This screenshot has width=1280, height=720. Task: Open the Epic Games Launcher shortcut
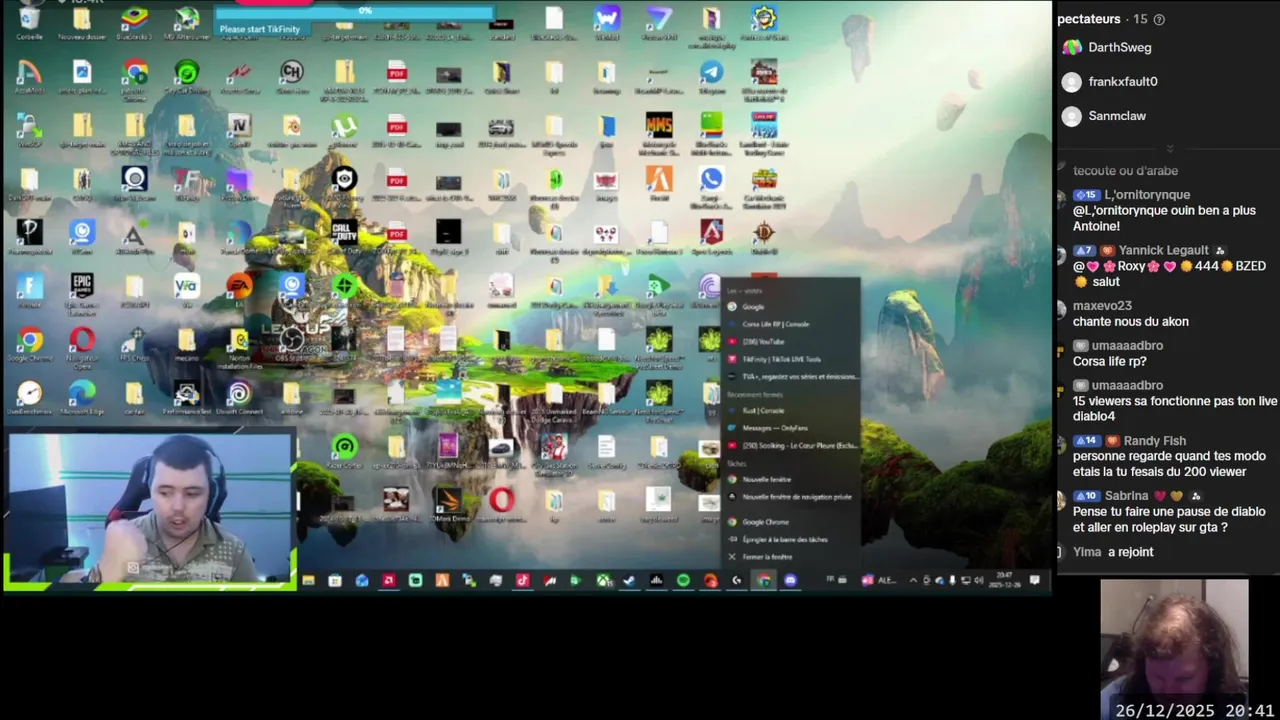pyautogui.click(x=82, y=292)
